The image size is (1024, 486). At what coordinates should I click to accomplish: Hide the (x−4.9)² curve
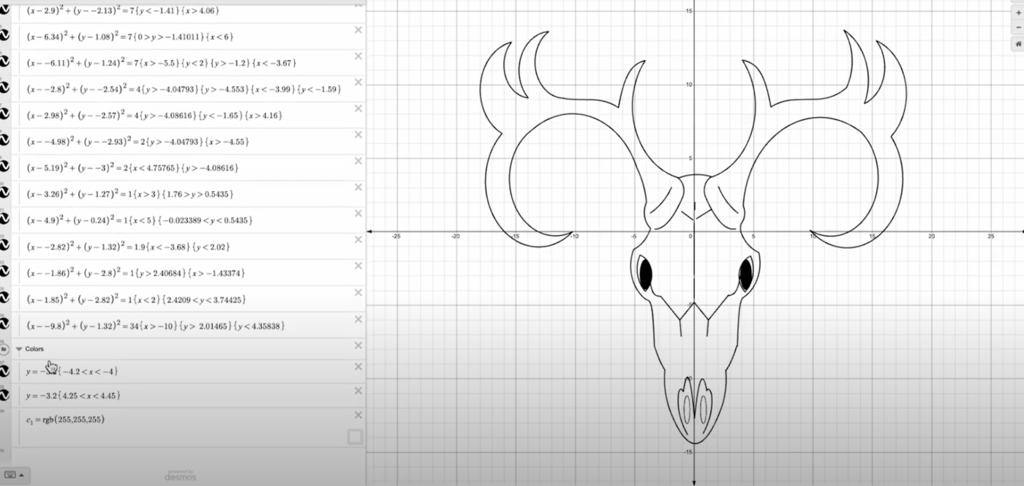coord(4,218)
